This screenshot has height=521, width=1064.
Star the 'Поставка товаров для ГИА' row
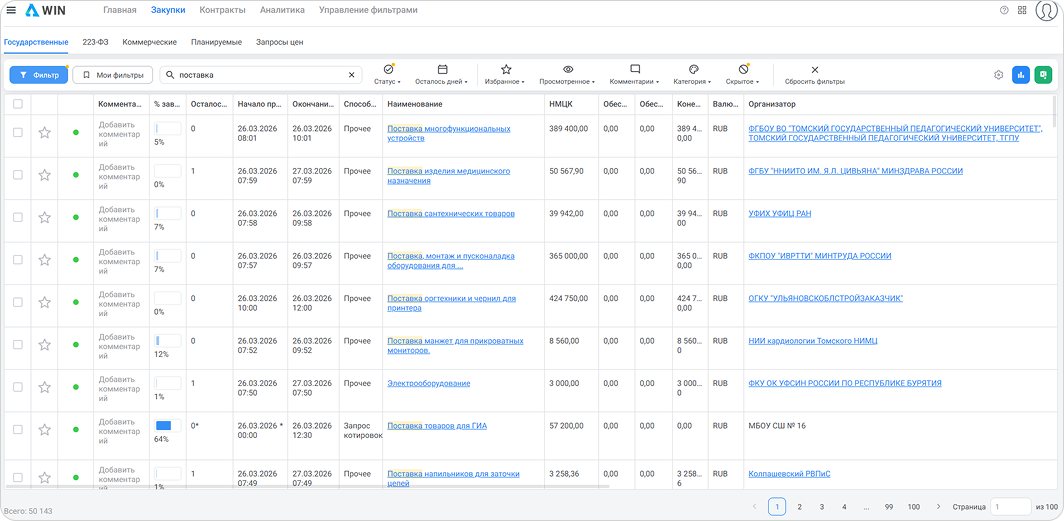point(45,429)
